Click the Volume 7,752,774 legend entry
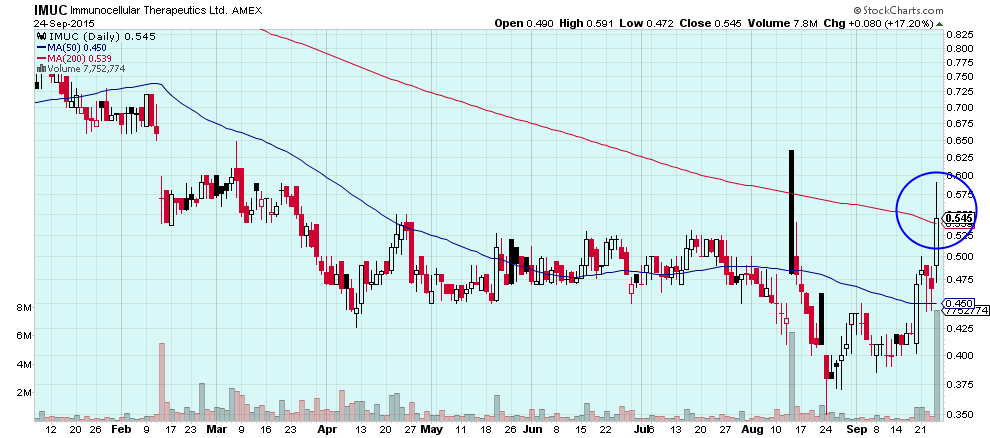The width and height of the screenshot is (990, 438). point(85,68)
